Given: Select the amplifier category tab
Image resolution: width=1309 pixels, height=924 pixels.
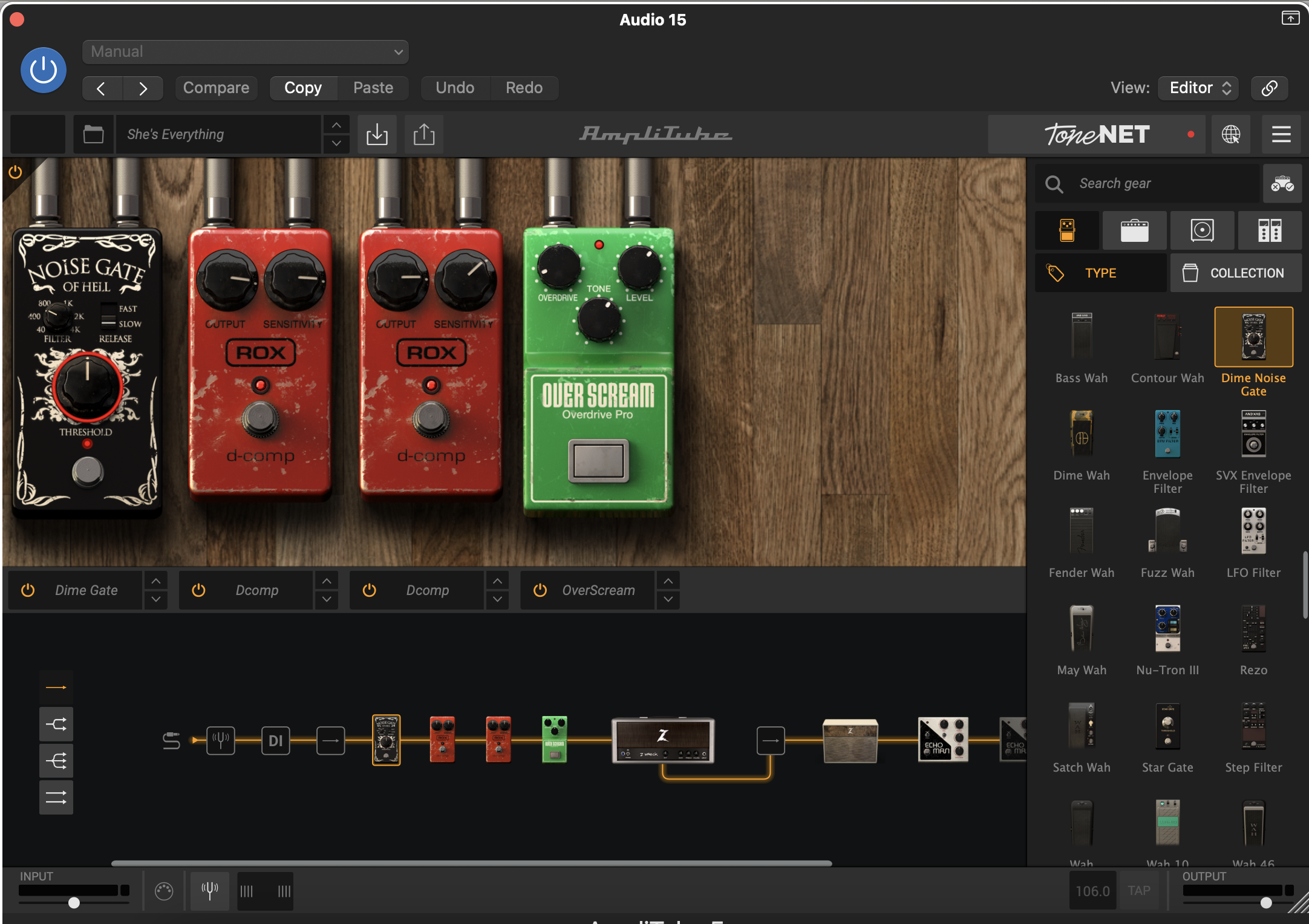Looking at the screenshot, I should [1135, 230].
